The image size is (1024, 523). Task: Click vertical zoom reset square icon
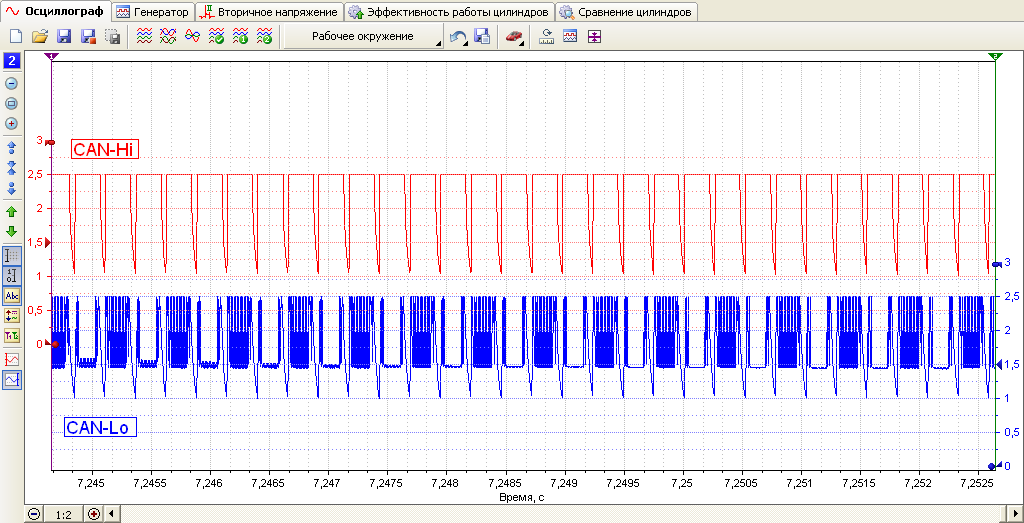click(12, 103)
